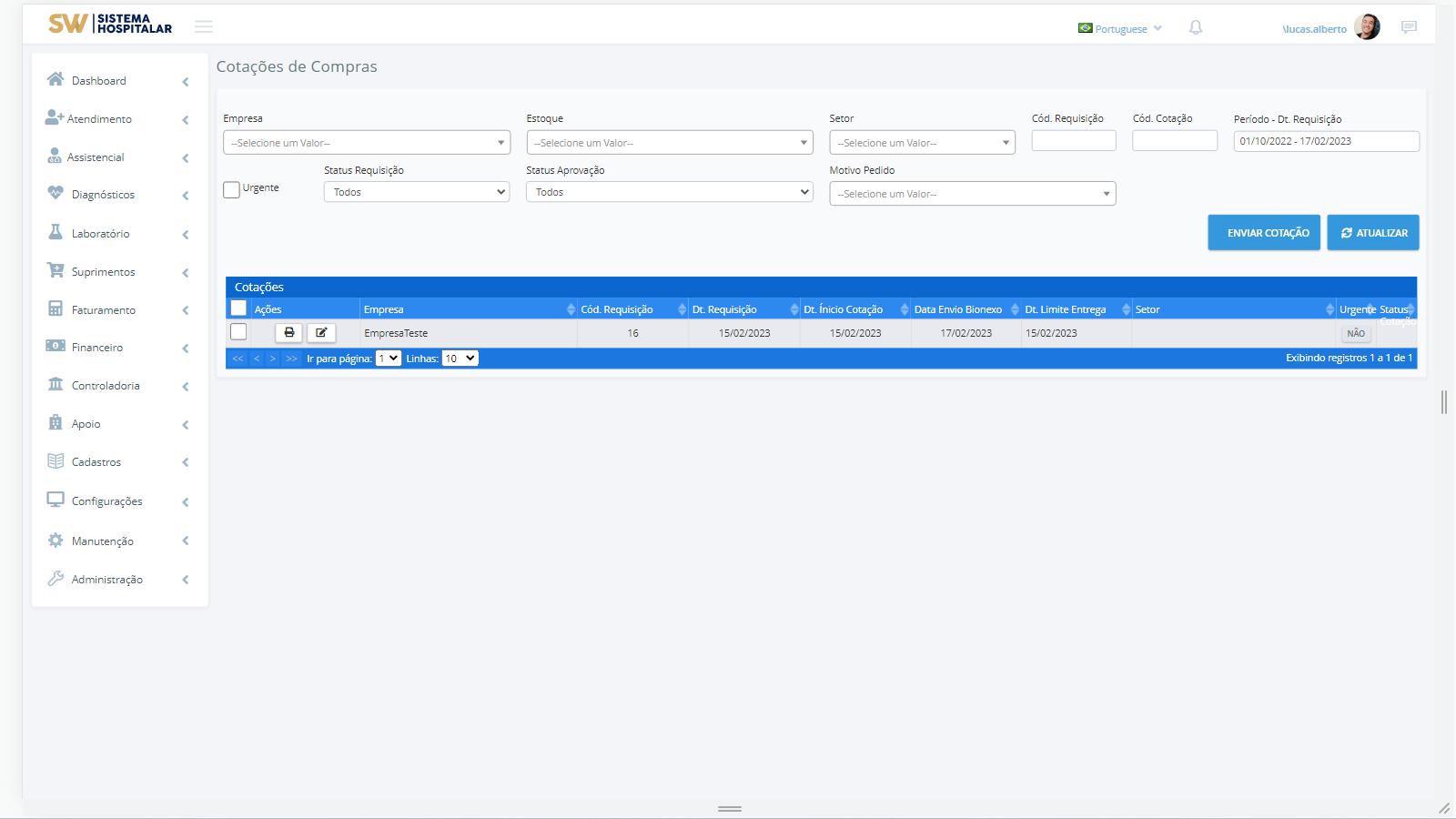Viewport: 1456px width, 819px height.
Task: Open the Status Requisição dropdown
Action: click(x=417, y=192)
